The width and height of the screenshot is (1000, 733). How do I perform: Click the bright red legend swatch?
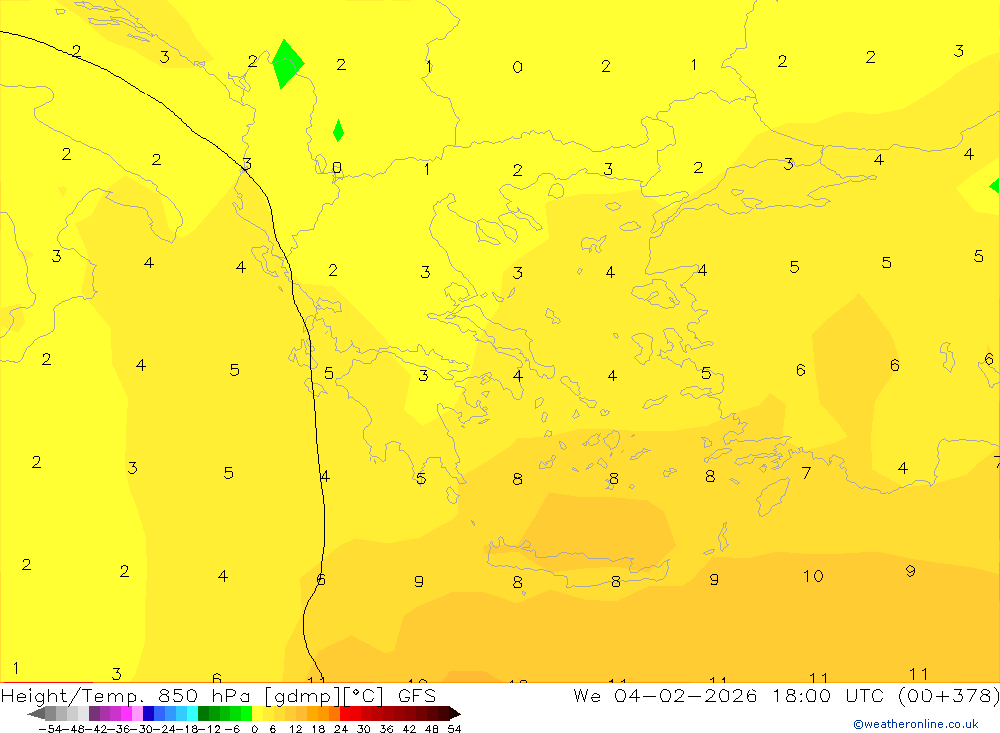click(x=345, y=713)
